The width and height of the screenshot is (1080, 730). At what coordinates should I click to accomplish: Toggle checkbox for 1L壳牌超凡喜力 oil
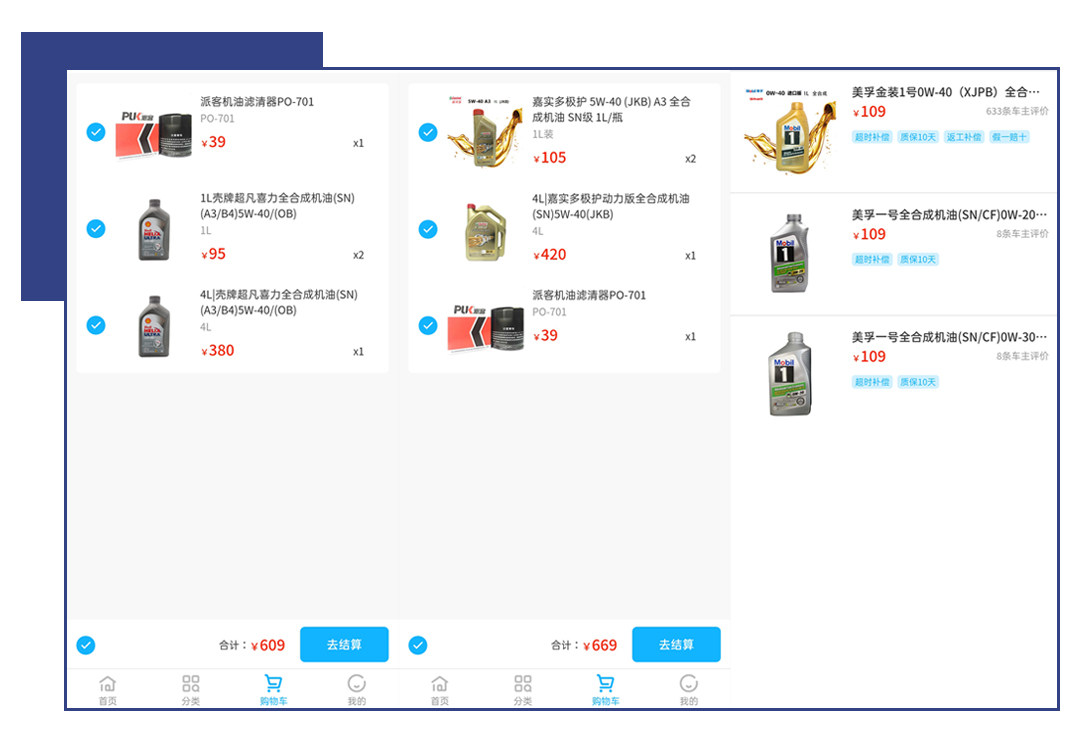96,229
